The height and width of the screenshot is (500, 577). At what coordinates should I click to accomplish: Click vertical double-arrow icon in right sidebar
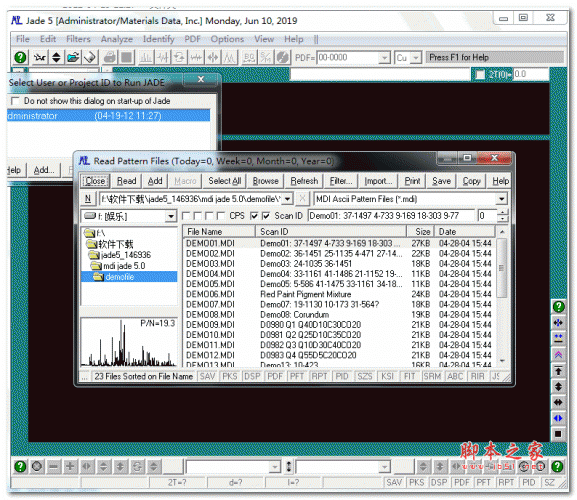pos(559,386)
